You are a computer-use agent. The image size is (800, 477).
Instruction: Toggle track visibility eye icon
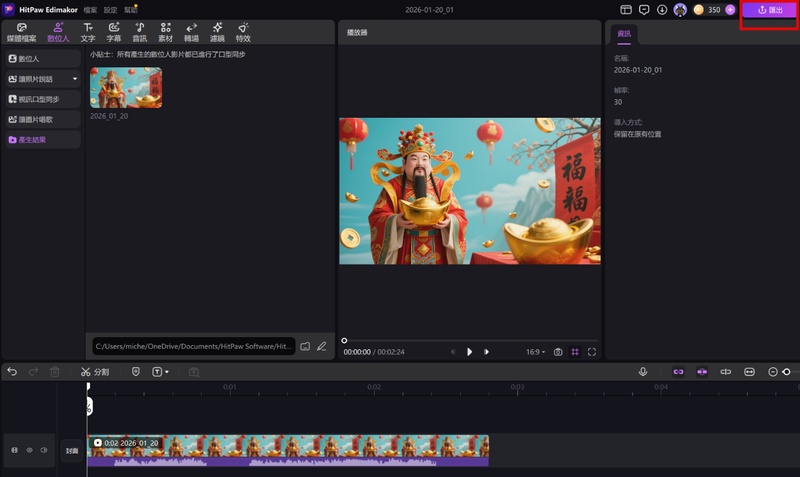[x=29, y=450]
